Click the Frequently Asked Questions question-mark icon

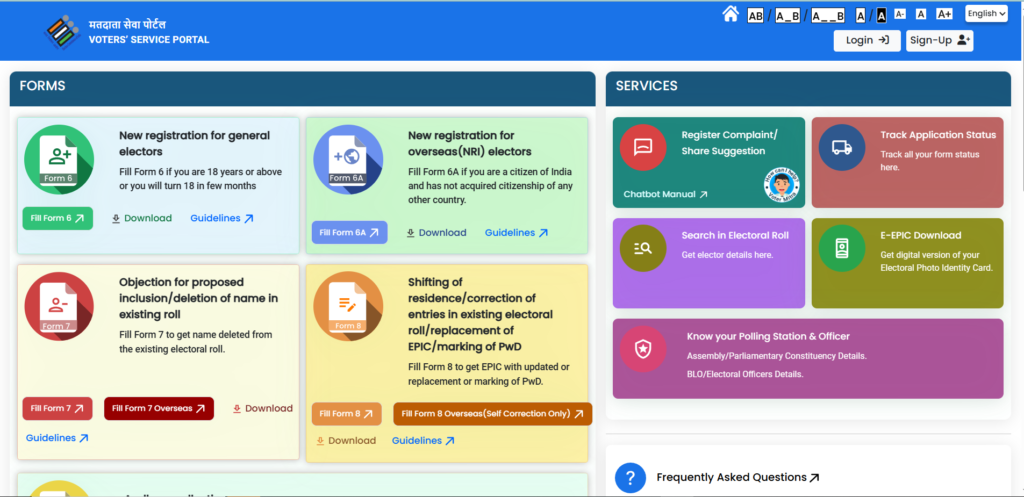coord(630,477)
